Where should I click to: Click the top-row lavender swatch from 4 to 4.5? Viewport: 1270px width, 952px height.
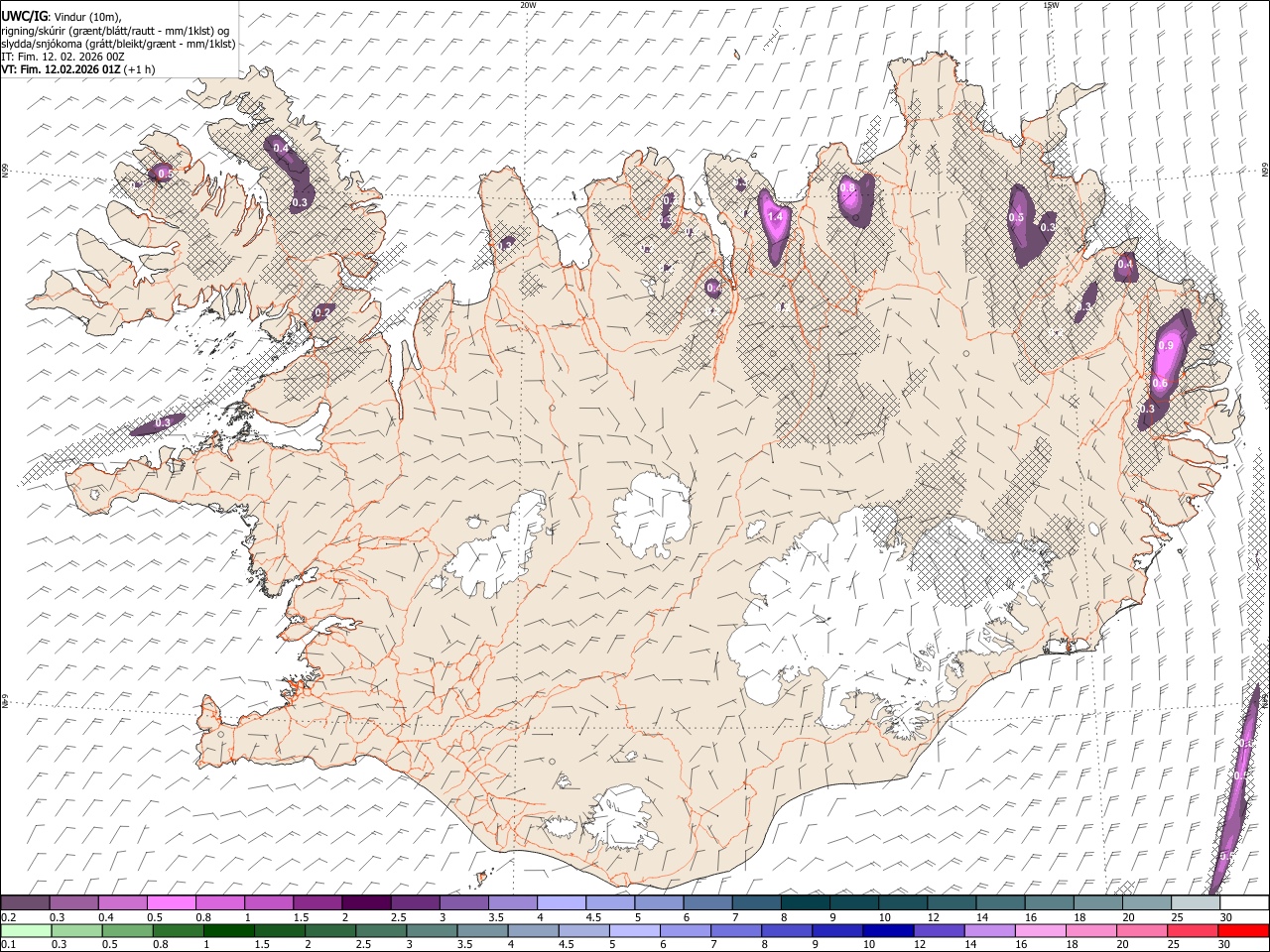tap(562, 903)
